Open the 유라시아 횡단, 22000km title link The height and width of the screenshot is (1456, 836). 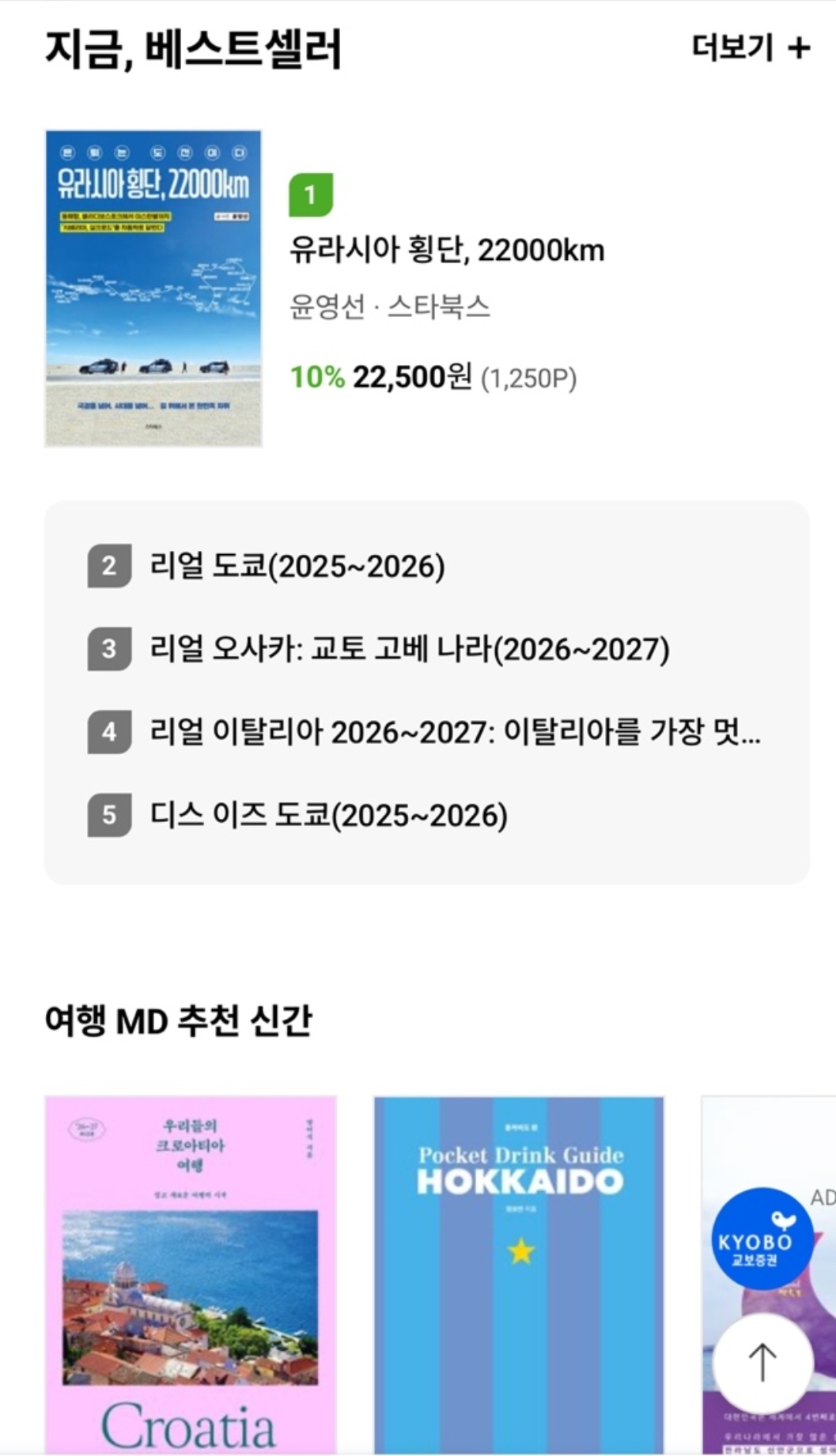[446, 251]
